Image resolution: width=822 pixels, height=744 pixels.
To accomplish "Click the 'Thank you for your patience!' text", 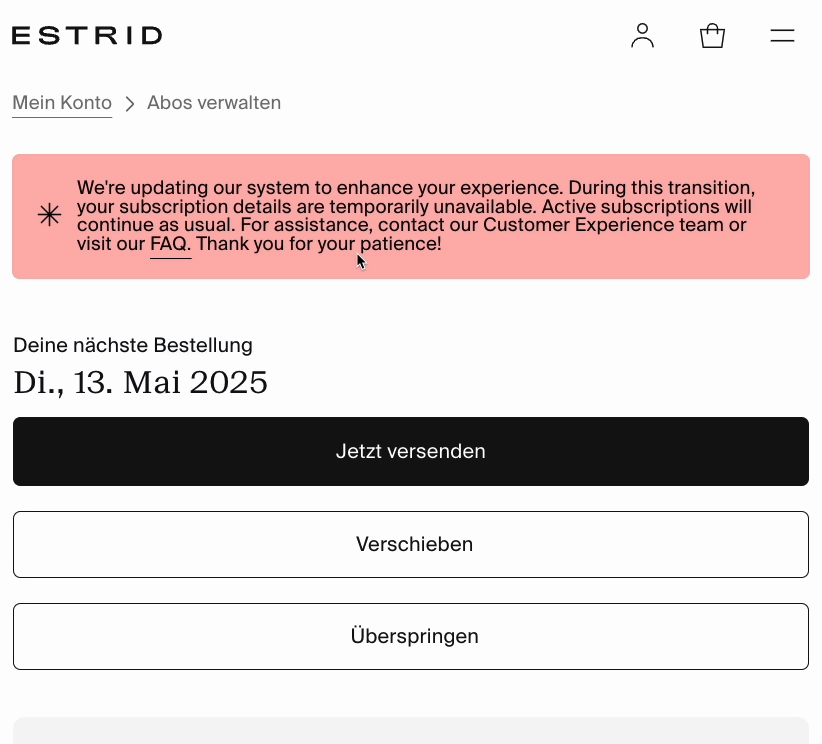I will [x=319, y=244].
